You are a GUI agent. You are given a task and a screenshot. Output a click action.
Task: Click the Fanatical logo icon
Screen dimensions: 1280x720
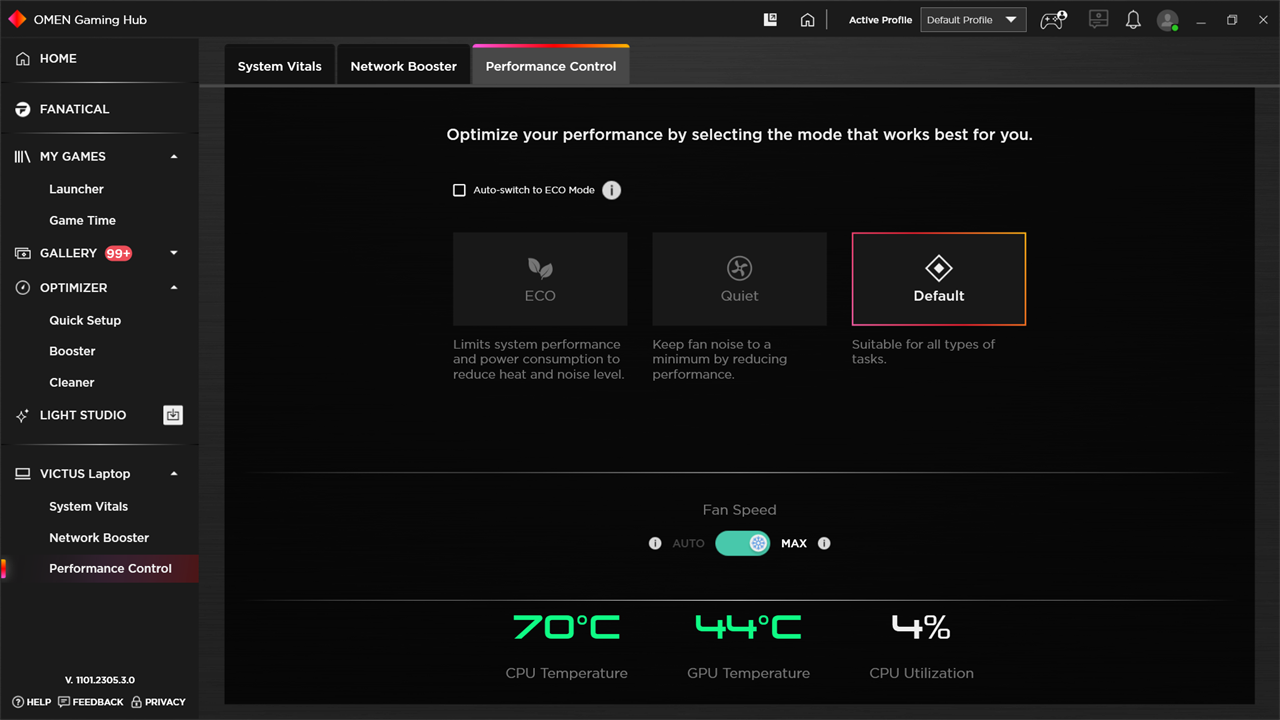(23, 109)
